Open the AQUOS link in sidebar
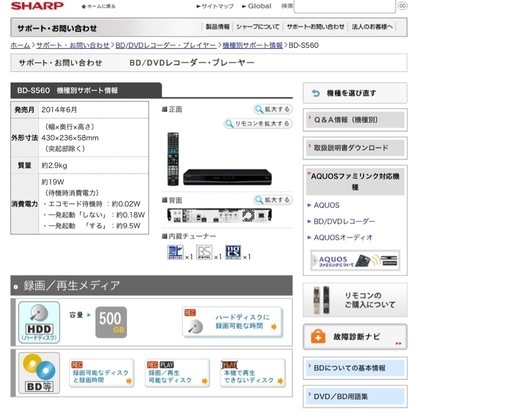This screenshot has height=414, width=512. (x=326, y=205)
